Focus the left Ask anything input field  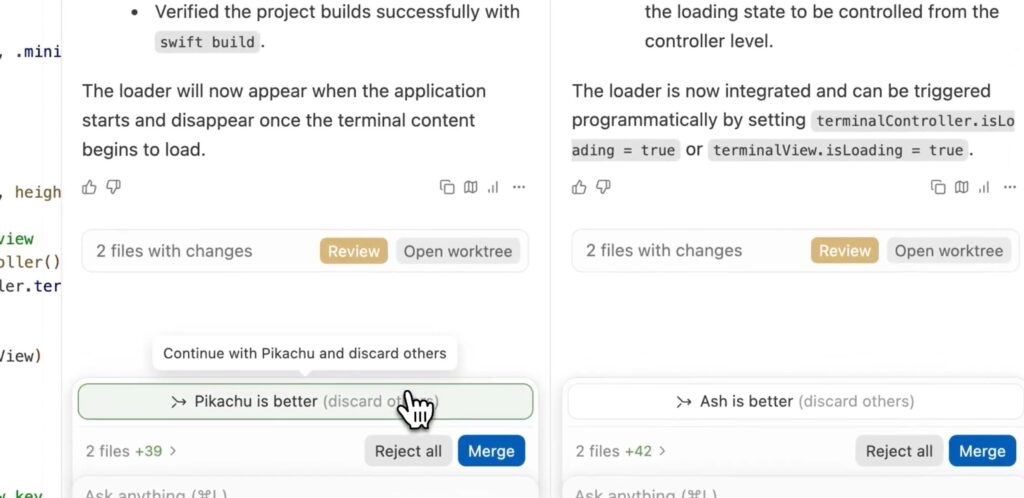(300, 492)
